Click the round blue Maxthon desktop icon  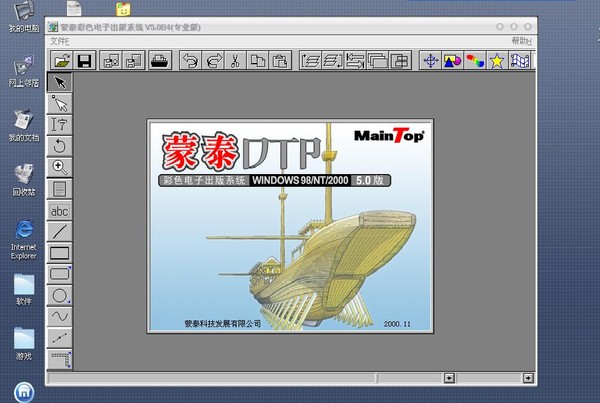24,393
